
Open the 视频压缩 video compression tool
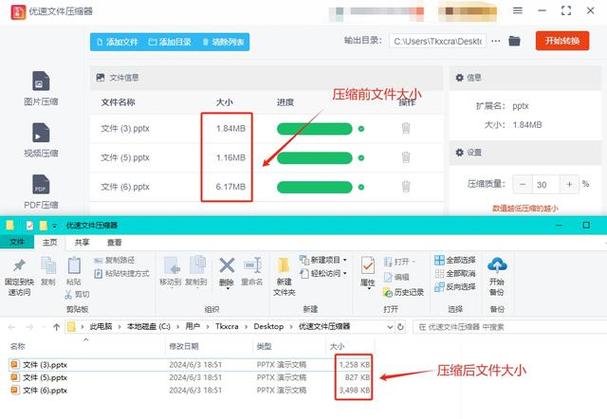[41, 140]
